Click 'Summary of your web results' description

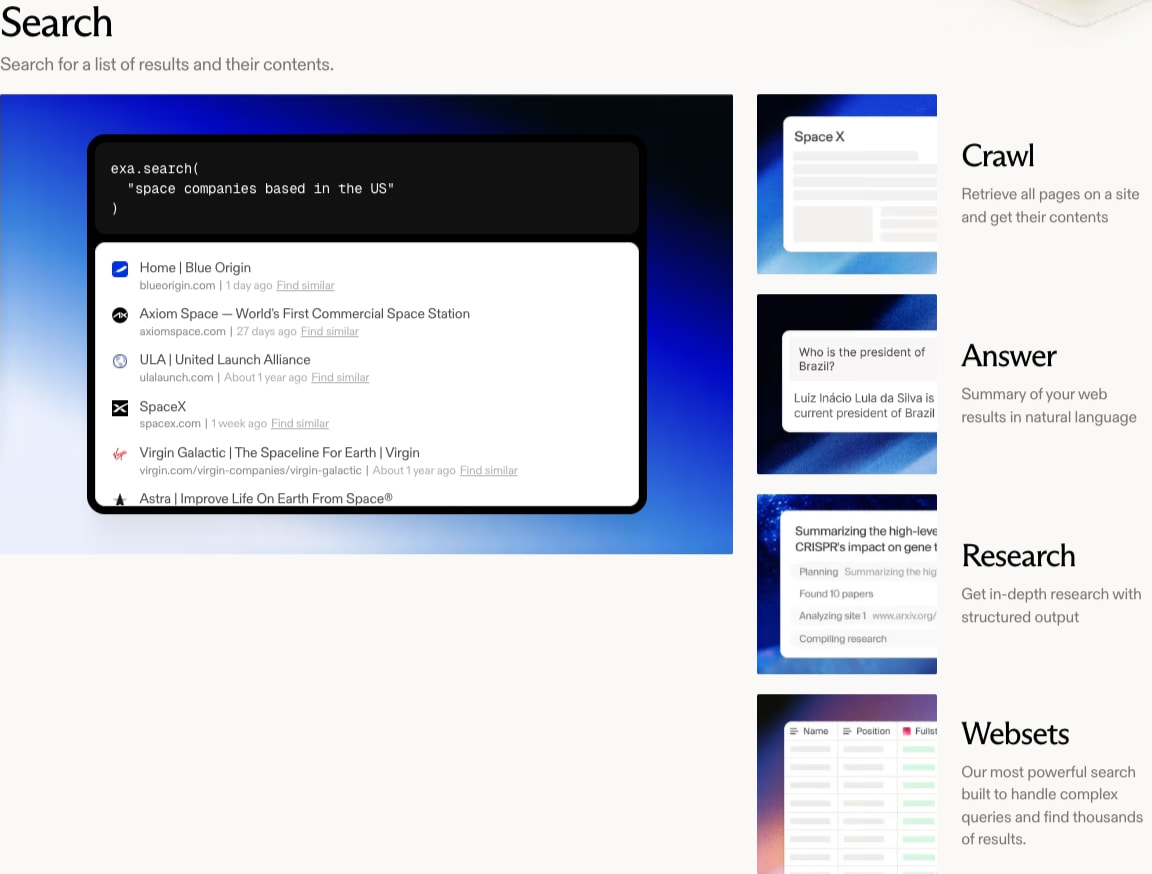tap(1048, 405)
